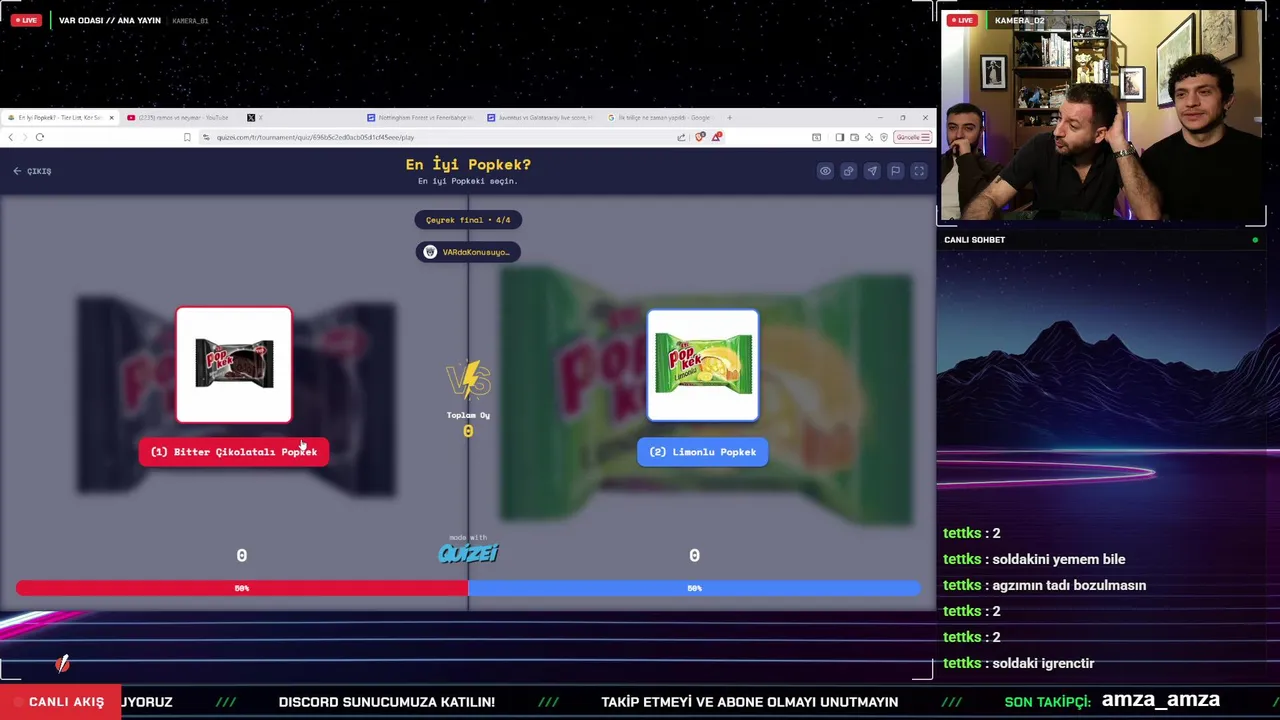The width and height of the screenshot is (1280, 720).
Task: Vote for Limonlu Popkek
Action: click(702, 452)
